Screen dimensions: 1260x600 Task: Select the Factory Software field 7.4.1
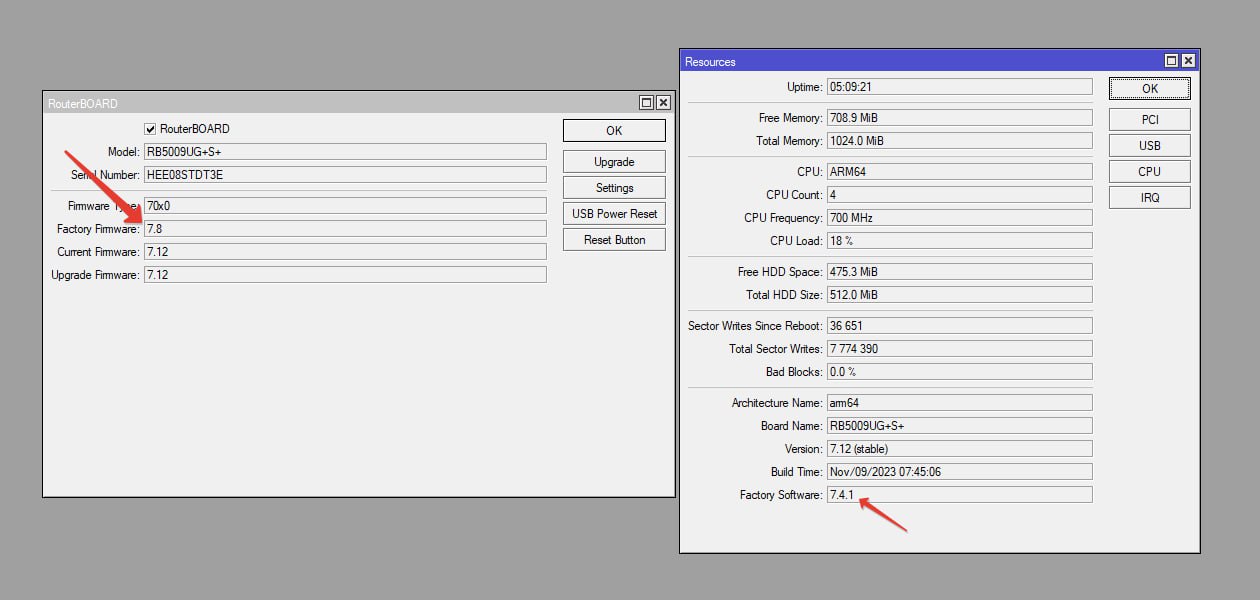(959, 495)
